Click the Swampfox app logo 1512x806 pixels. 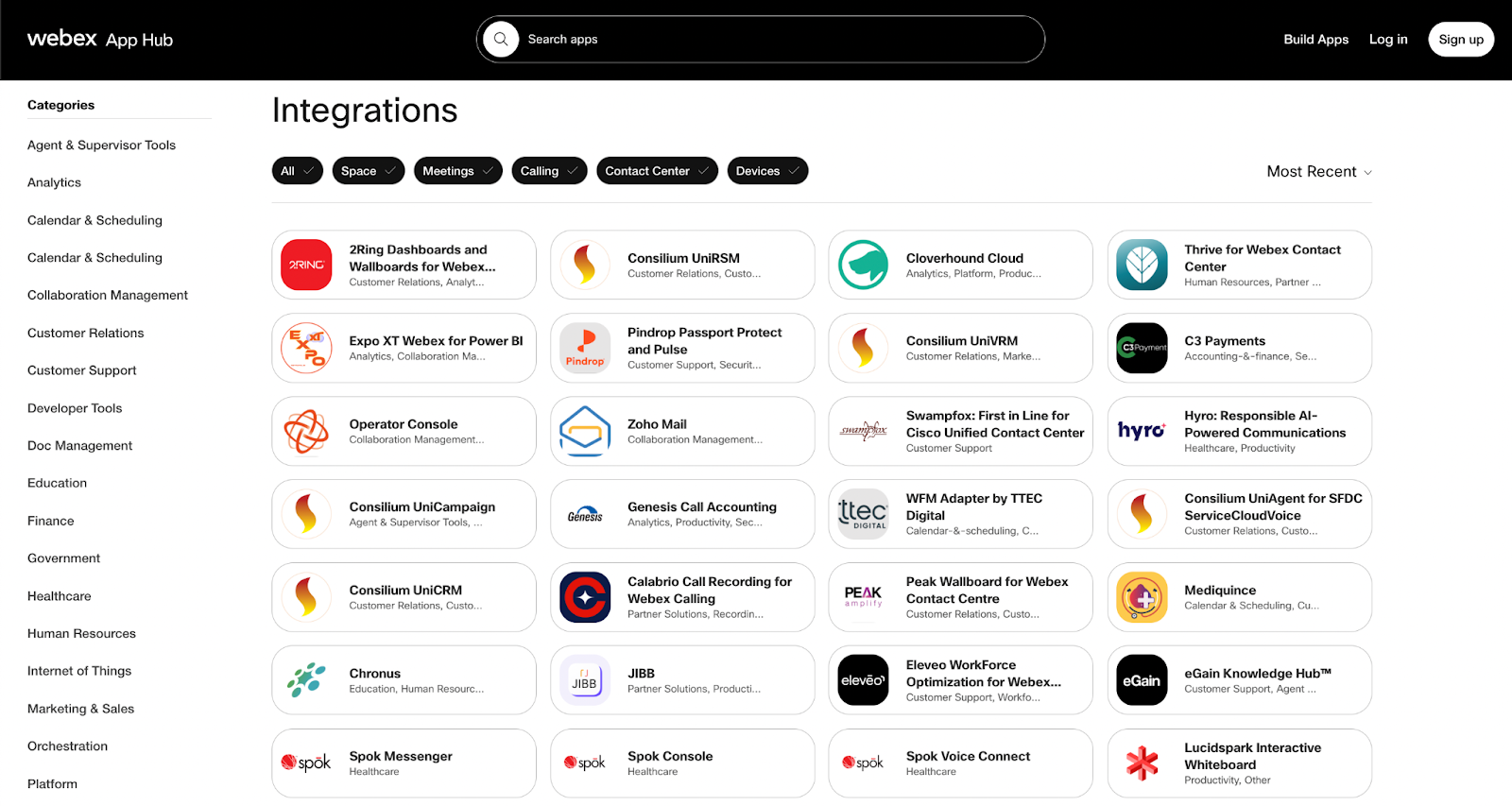tap(863, 431)
